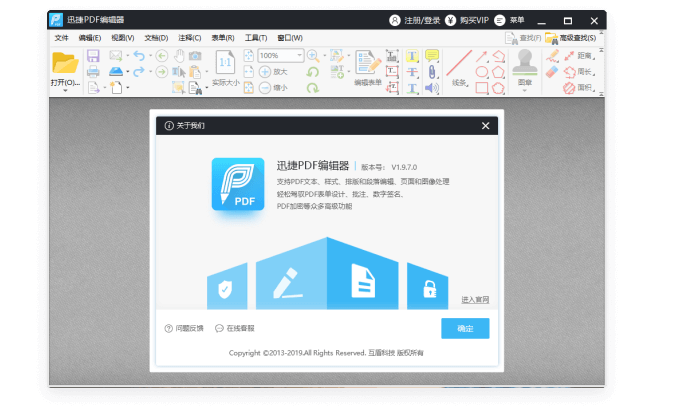Select the paperclip file attachment tool

432,72
